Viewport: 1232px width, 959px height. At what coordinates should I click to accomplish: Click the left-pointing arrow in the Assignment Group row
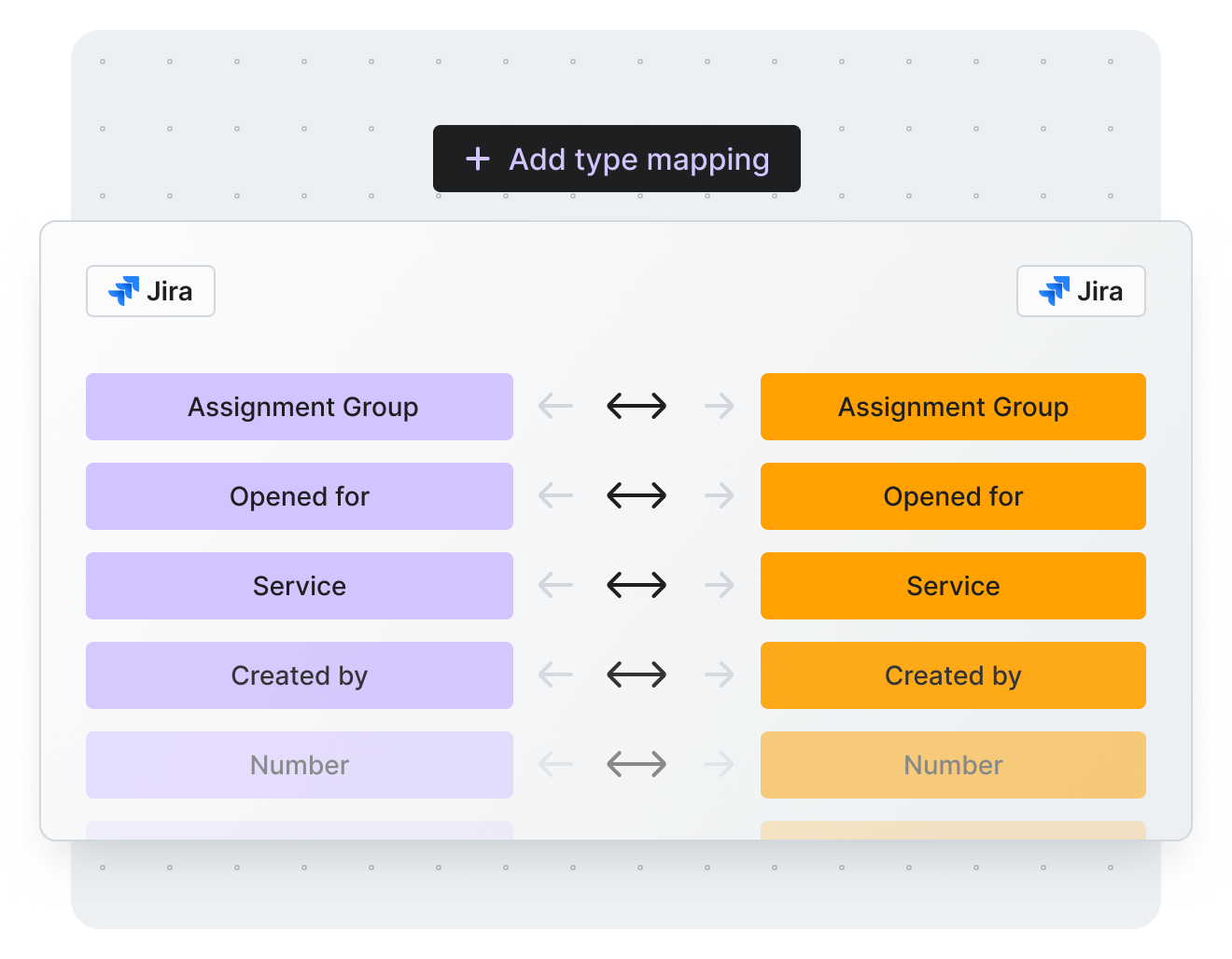(x=554, y=407)
